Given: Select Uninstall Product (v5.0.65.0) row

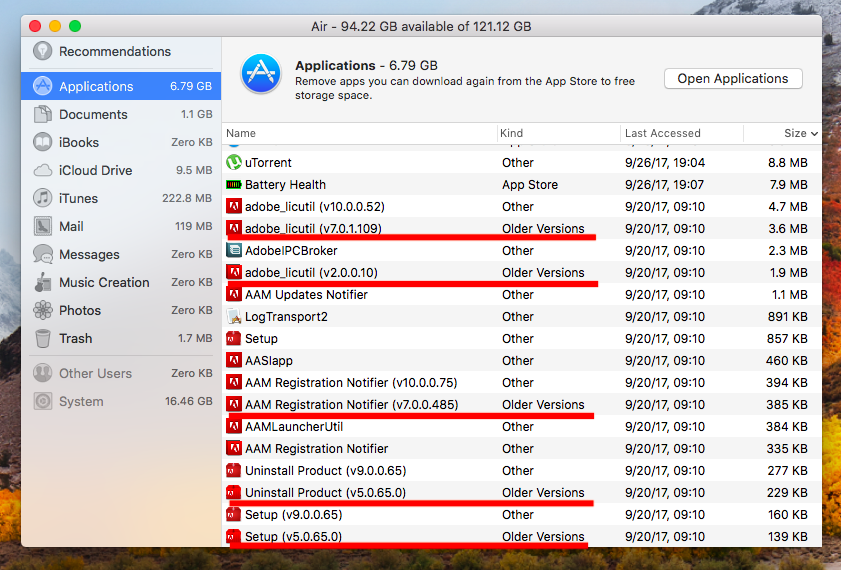Looking at the screenshot, I should tap(521, 492).
